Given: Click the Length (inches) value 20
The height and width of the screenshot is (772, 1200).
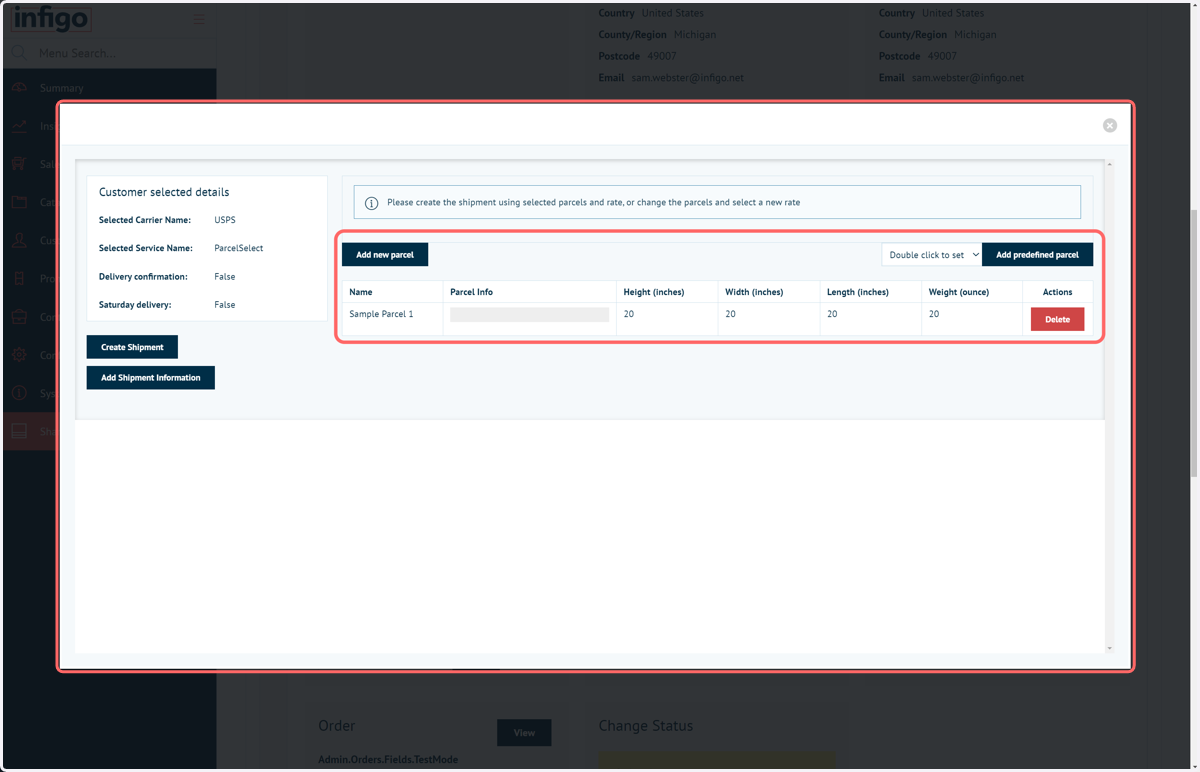Looking at the screenshot, I should click(x=832, y=314).
